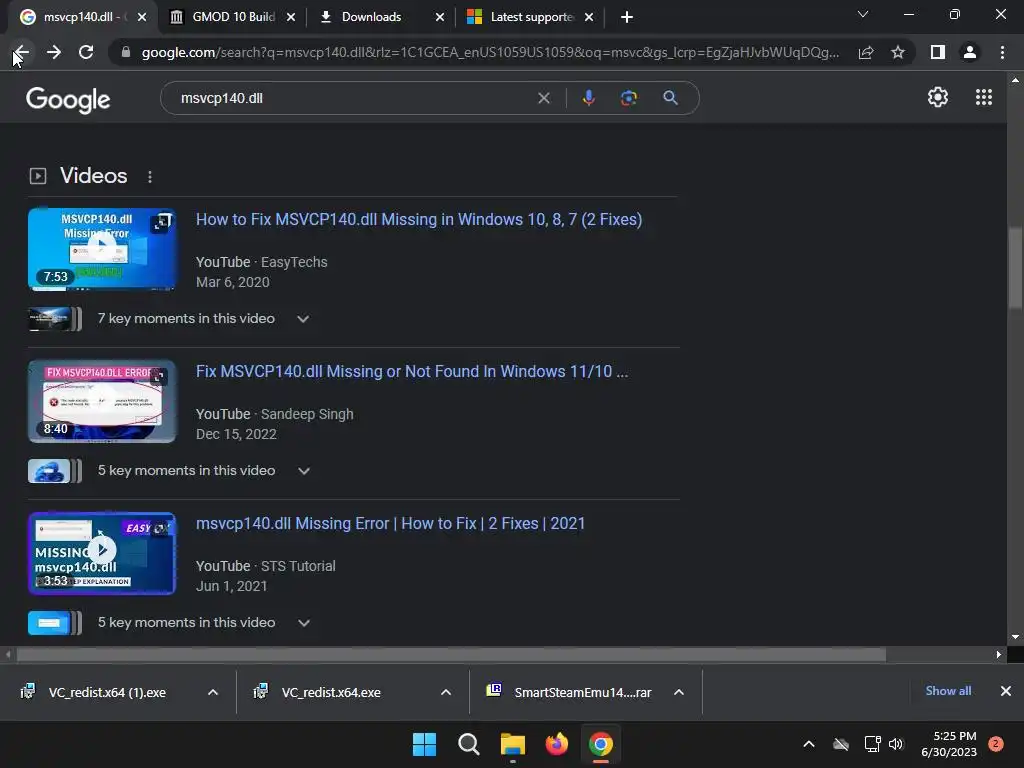This screenshot has width=1024, height=768.
Task: Play the STS Tutorial 3:53 video thumbnail
Action: coord(102,553)
